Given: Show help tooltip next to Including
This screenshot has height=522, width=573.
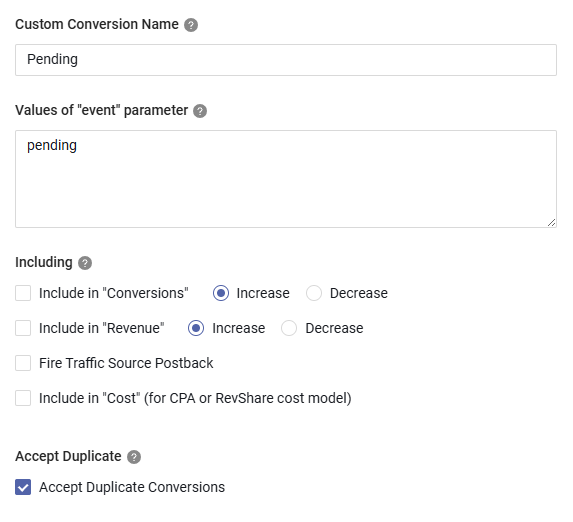Looking at the screenshot, I should pyautogui.click(x=85, y=263).
